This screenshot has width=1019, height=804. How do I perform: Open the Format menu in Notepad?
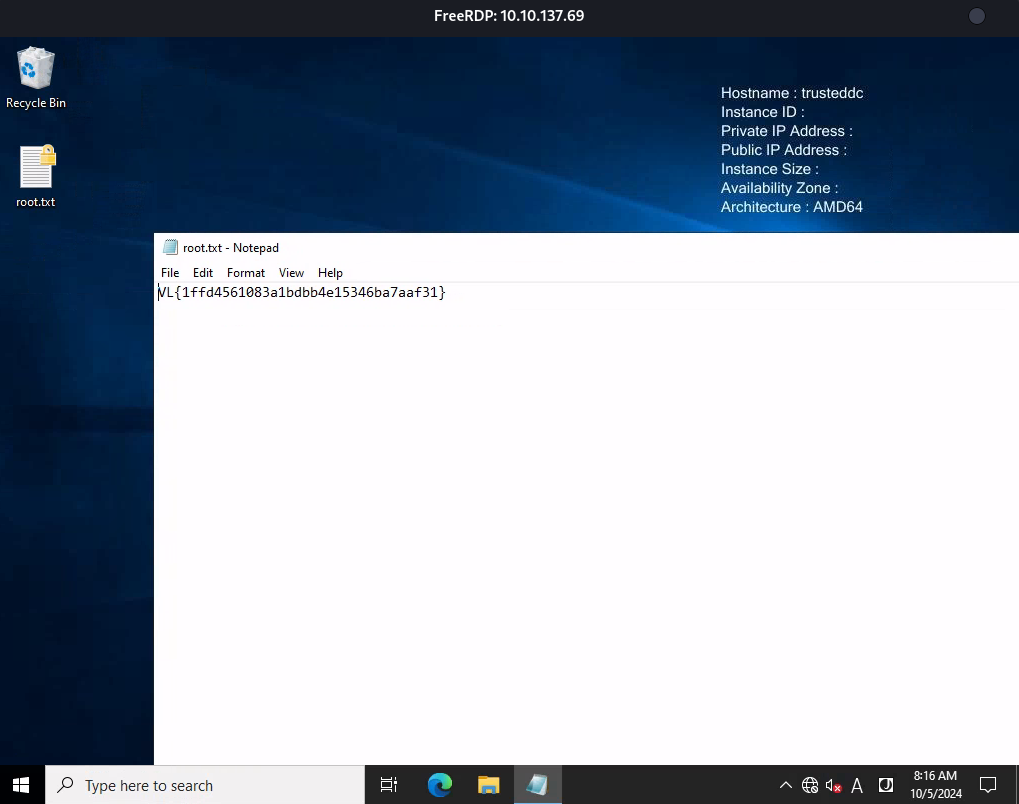click(x=246, y=273)
